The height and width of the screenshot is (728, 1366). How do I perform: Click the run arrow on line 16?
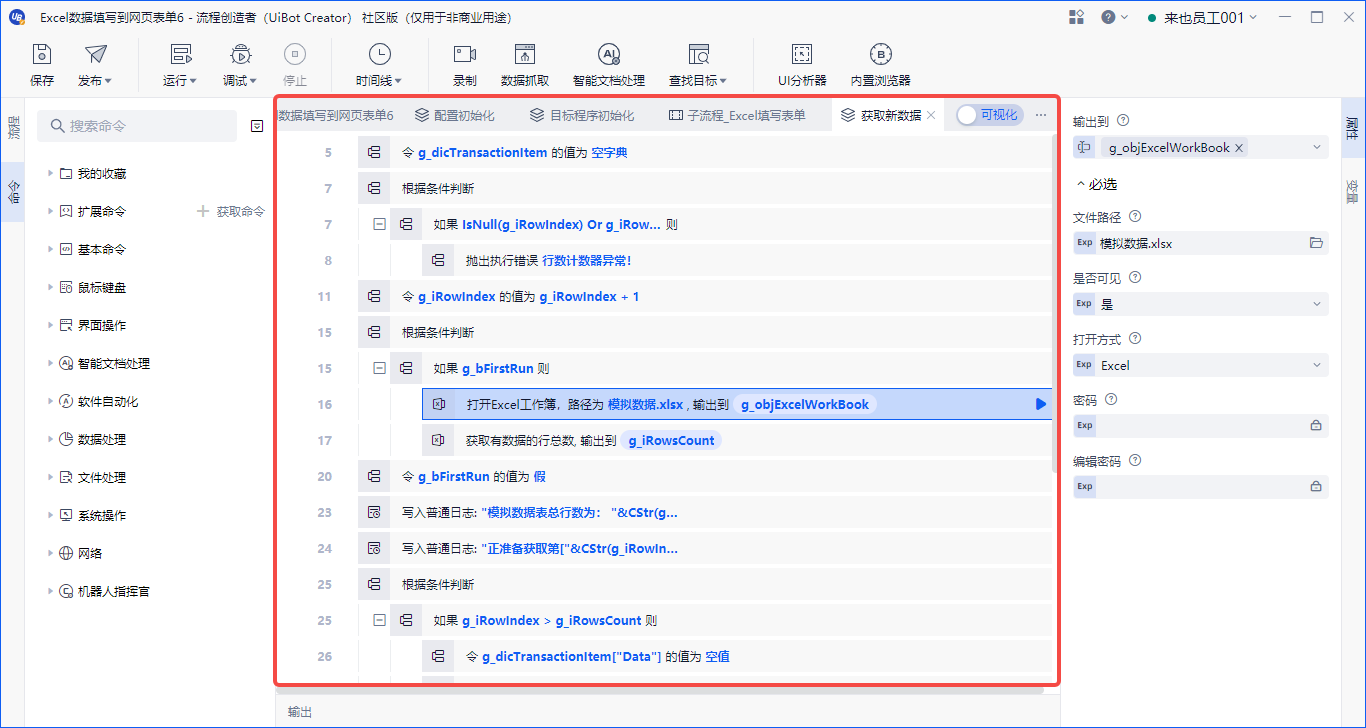[1041, 404]
